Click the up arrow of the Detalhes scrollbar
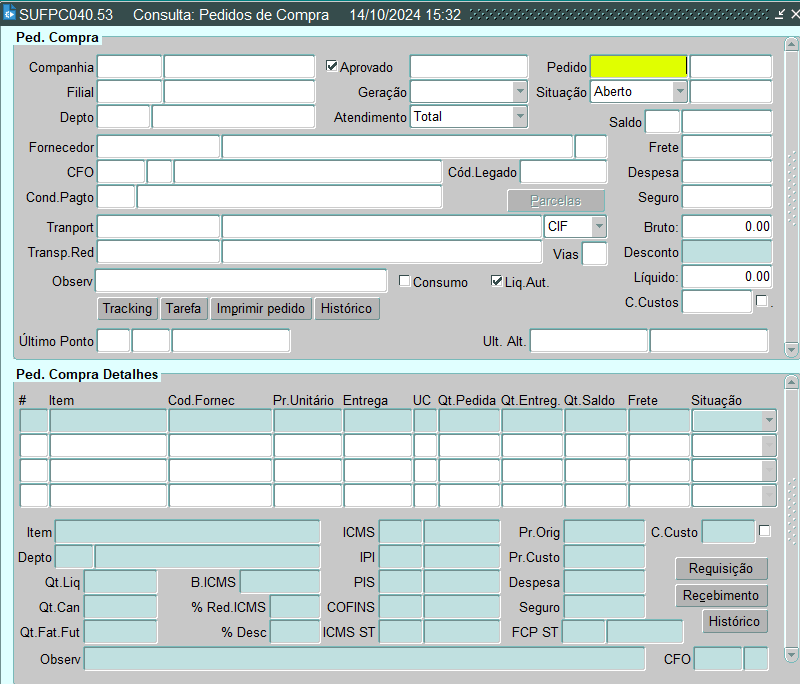Viewport: 800px width, 684px height. [x=792, y=383]
